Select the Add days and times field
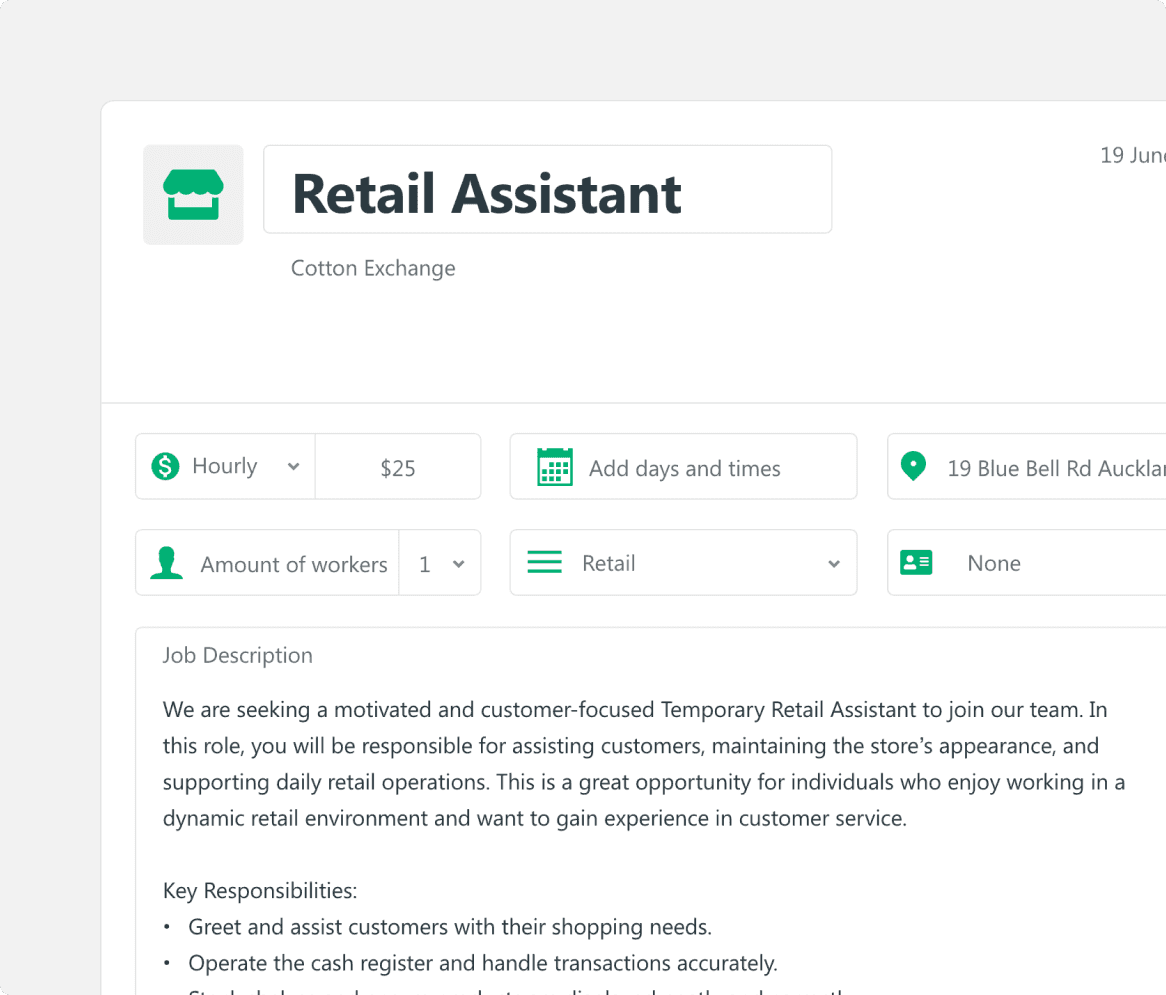This screenshot has height=995, width=1166. pyautogui.click(x=684, y=468)
